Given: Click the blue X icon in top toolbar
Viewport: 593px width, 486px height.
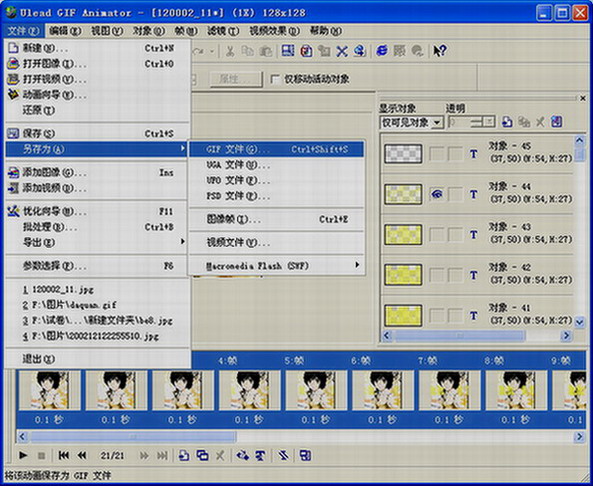Looking at the screenshot, I should click(342, 51).
